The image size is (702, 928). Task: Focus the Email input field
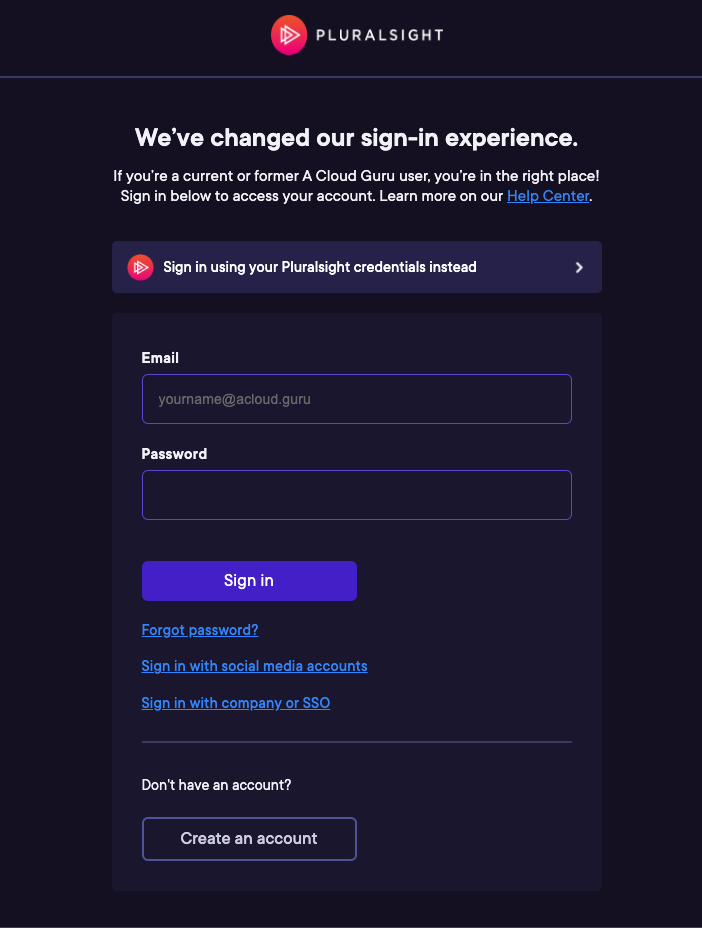[356, 398]
